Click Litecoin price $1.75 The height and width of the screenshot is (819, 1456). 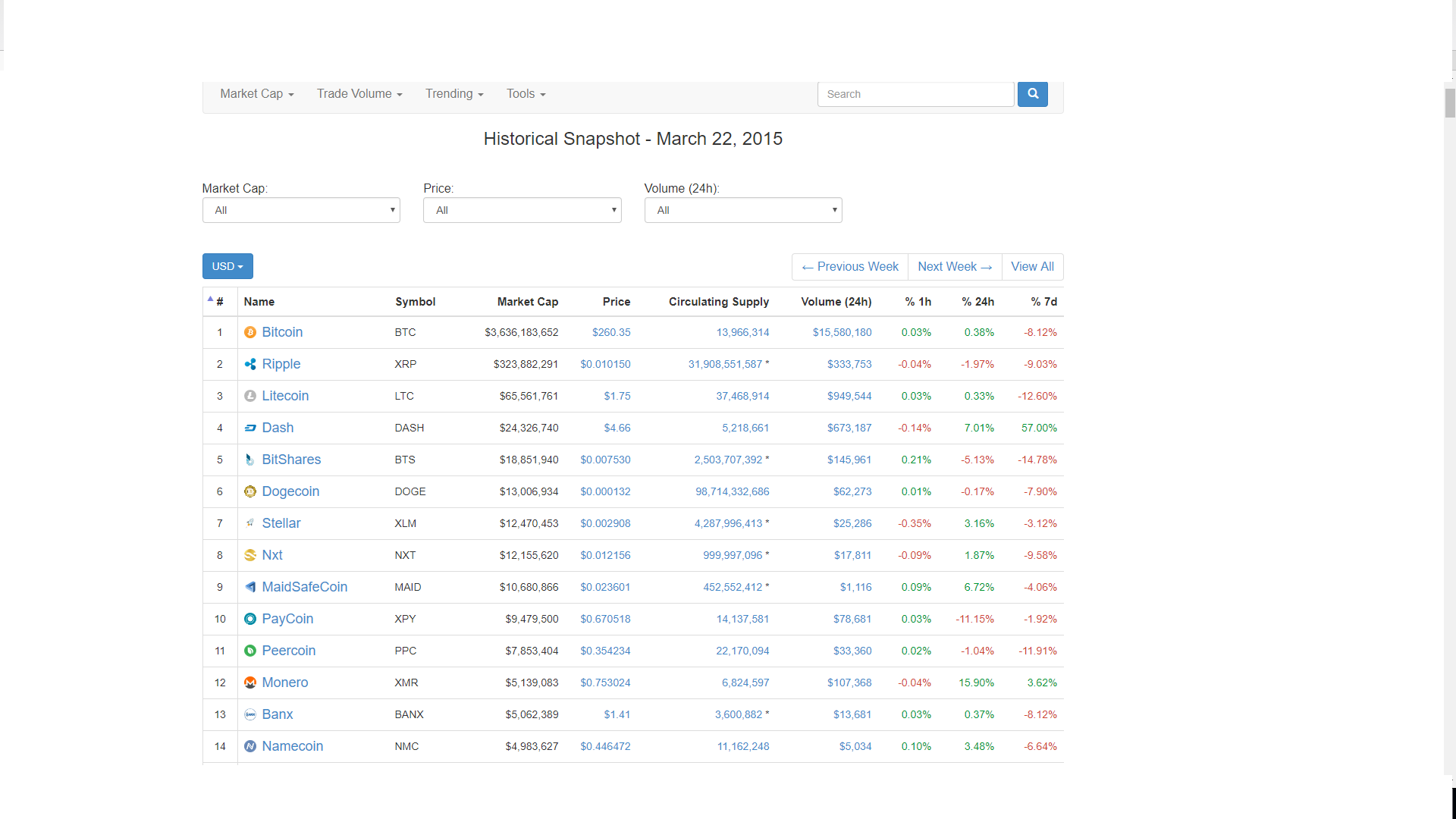point(617,396)
